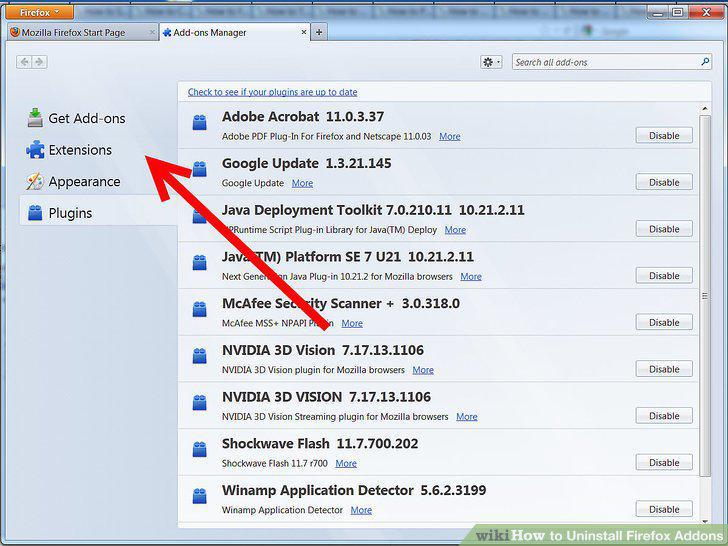Image resolution: width=728 pixels, height=546 pixels.
Task: Go back with the back arrow
Action: point(24,62)
